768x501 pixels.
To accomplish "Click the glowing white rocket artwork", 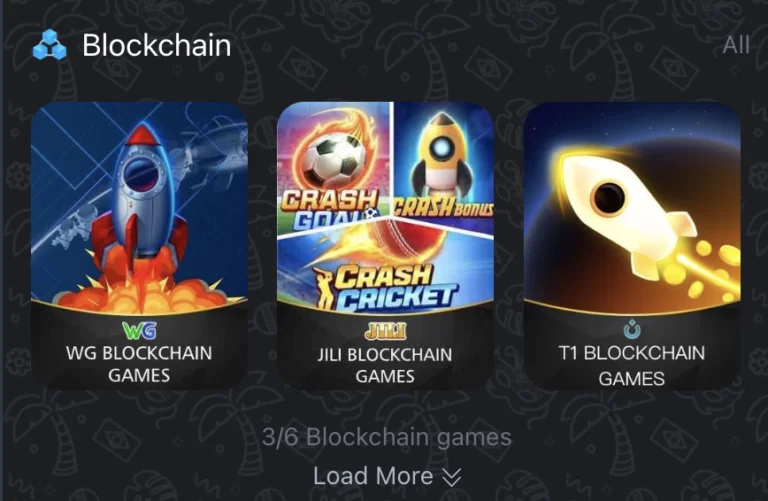I will pyautogui.click(x=632, y=208).
